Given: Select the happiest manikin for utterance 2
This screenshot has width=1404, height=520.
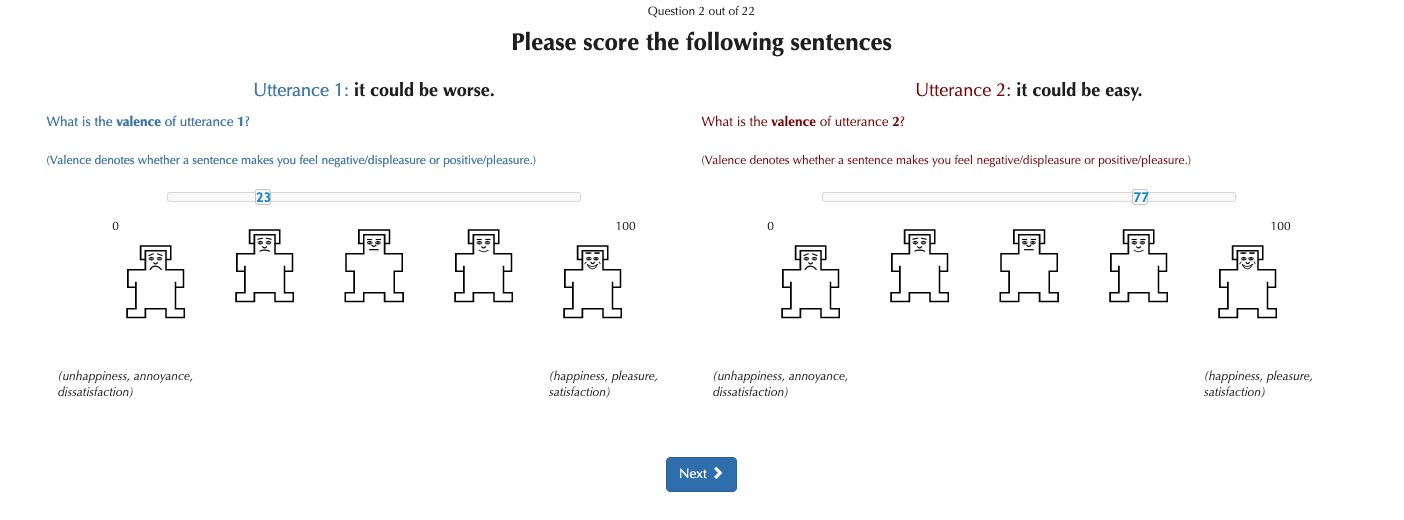Looking at the screenshot, I should click(x=1247, y=281).
